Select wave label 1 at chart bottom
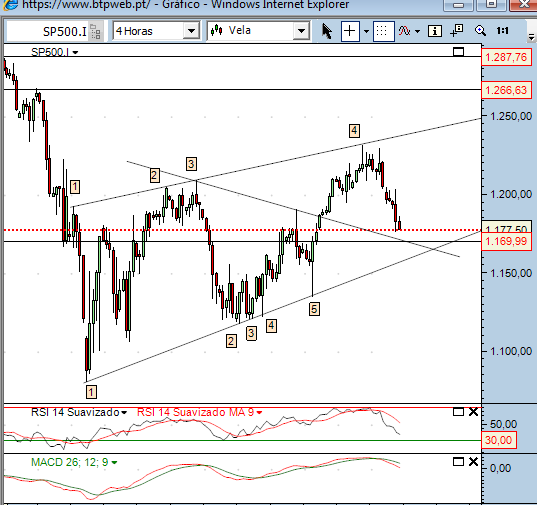 coord(91,392)
